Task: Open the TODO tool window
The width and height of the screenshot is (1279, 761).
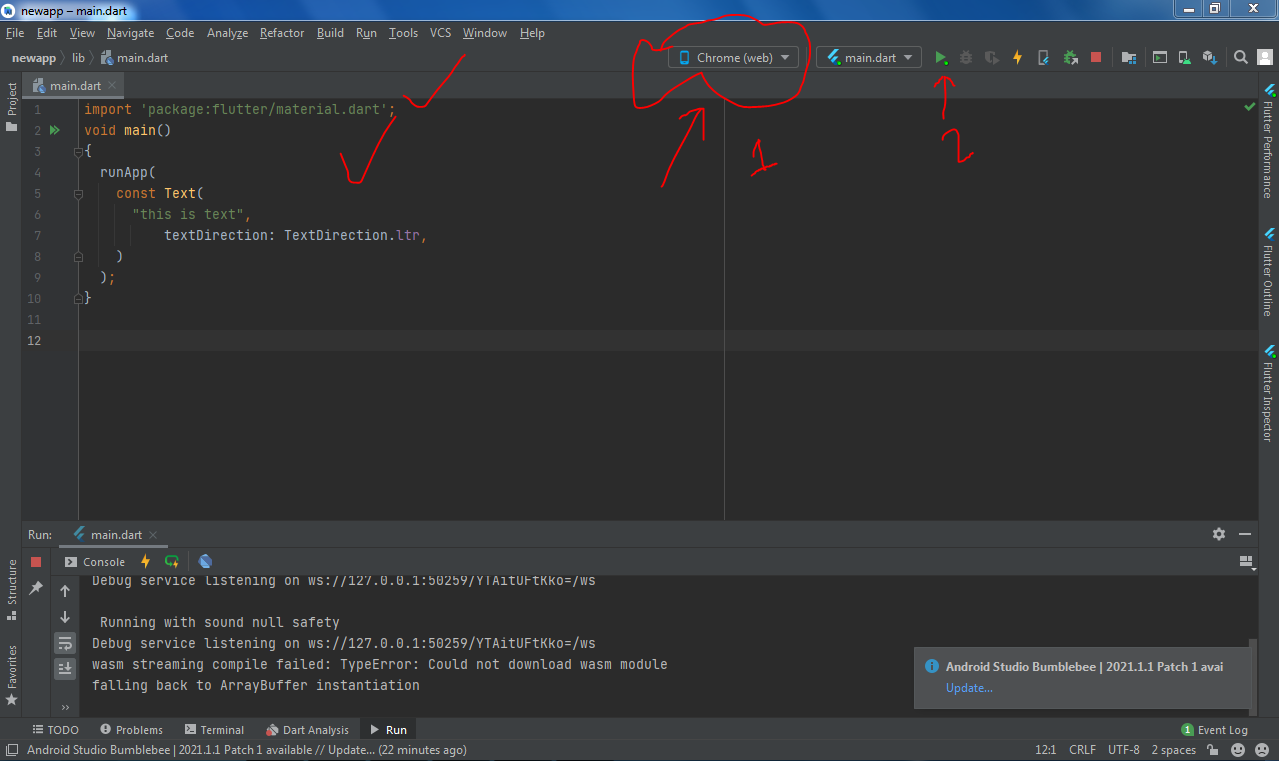Action: (x=55, y=730)
